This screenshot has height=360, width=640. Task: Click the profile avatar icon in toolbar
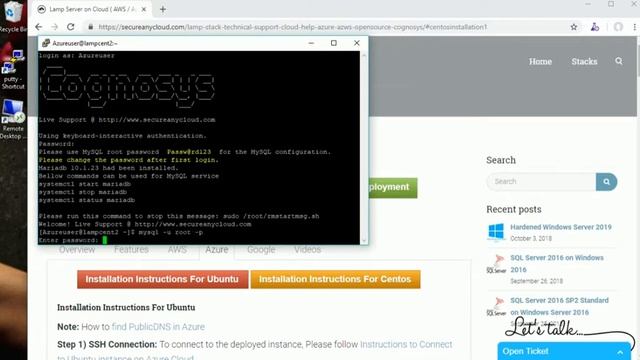(x=618, y=27)
